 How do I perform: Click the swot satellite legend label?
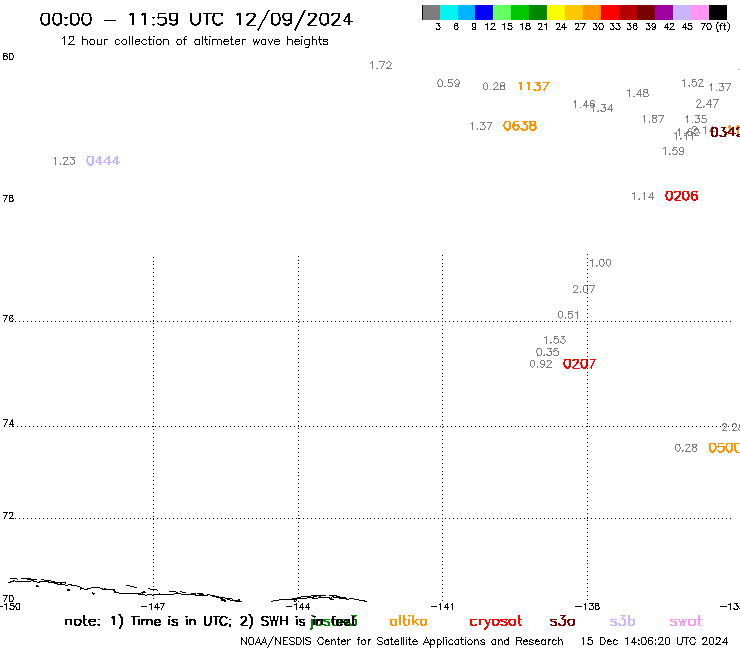pyautogui.click(x=686, y=622)
